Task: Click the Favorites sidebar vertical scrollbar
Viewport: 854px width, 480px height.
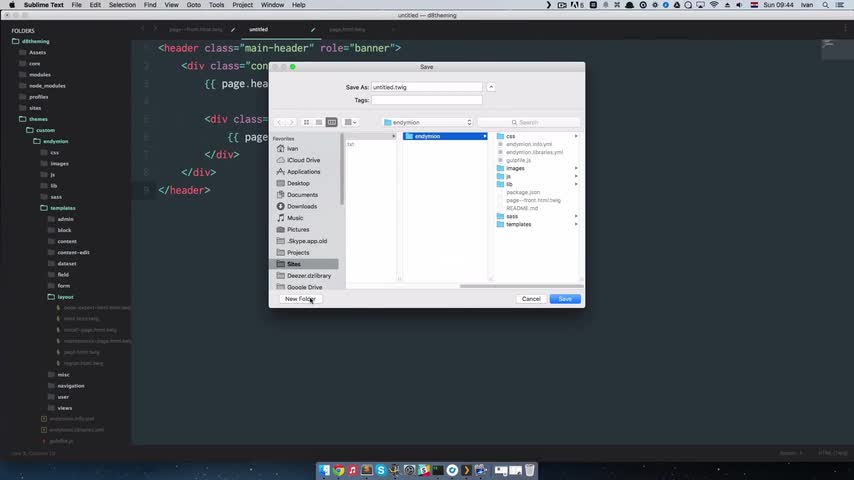Action: click(342, 170)
